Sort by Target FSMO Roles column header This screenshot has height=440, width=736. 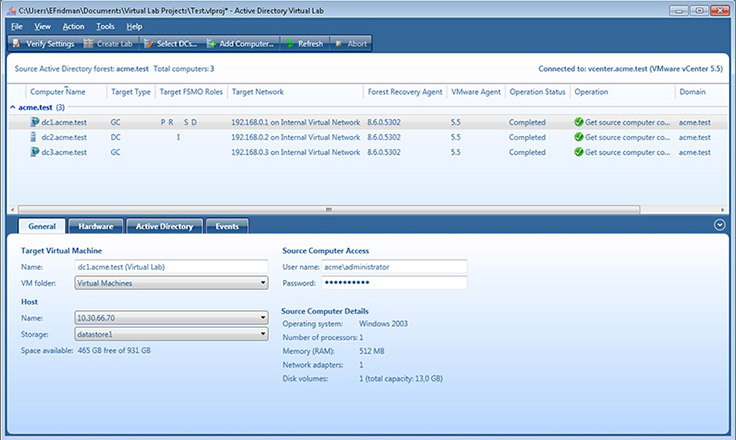coord(191,92)
